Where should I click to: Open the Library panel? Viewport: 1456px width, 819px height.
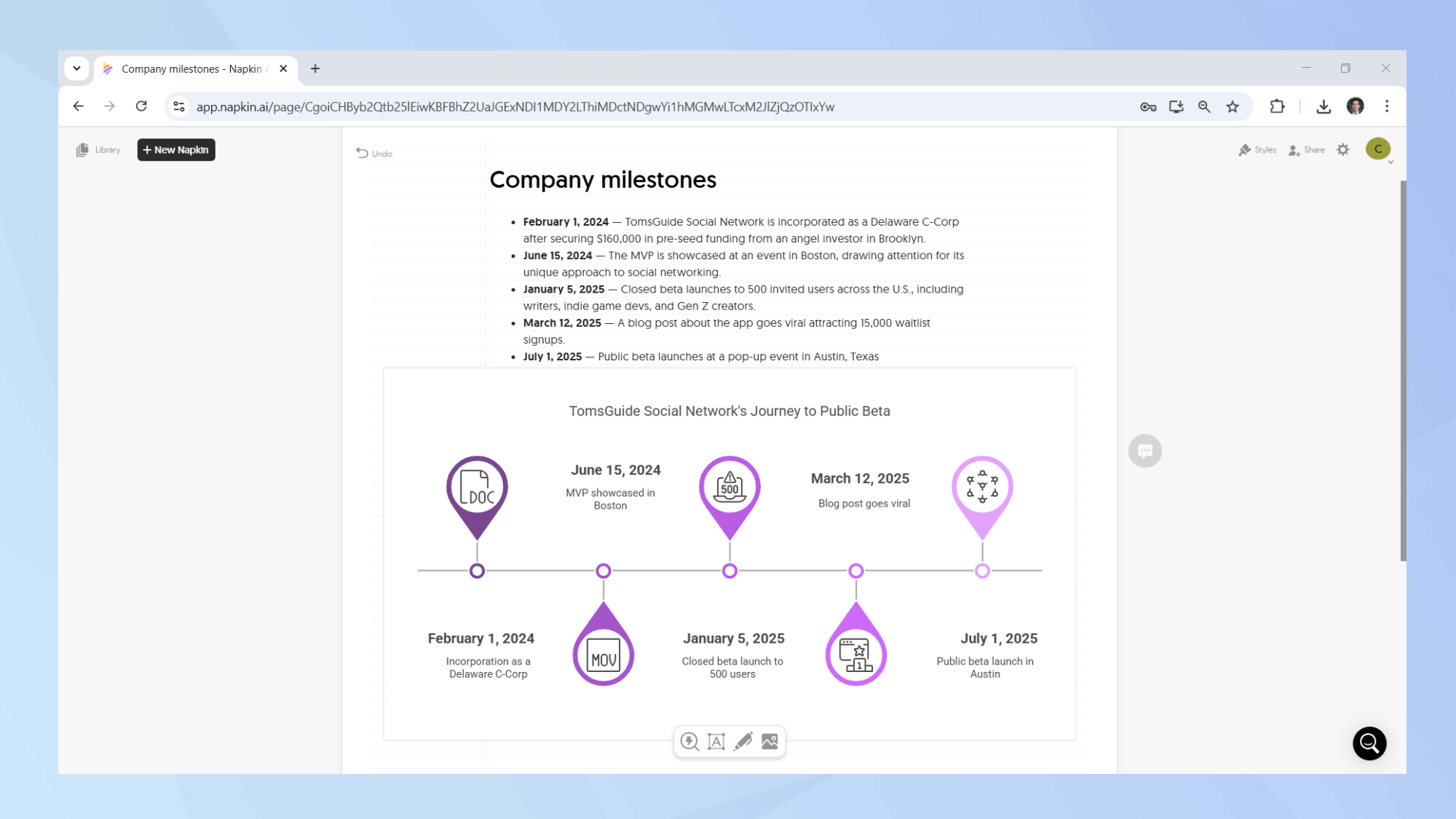pos(98,149)
